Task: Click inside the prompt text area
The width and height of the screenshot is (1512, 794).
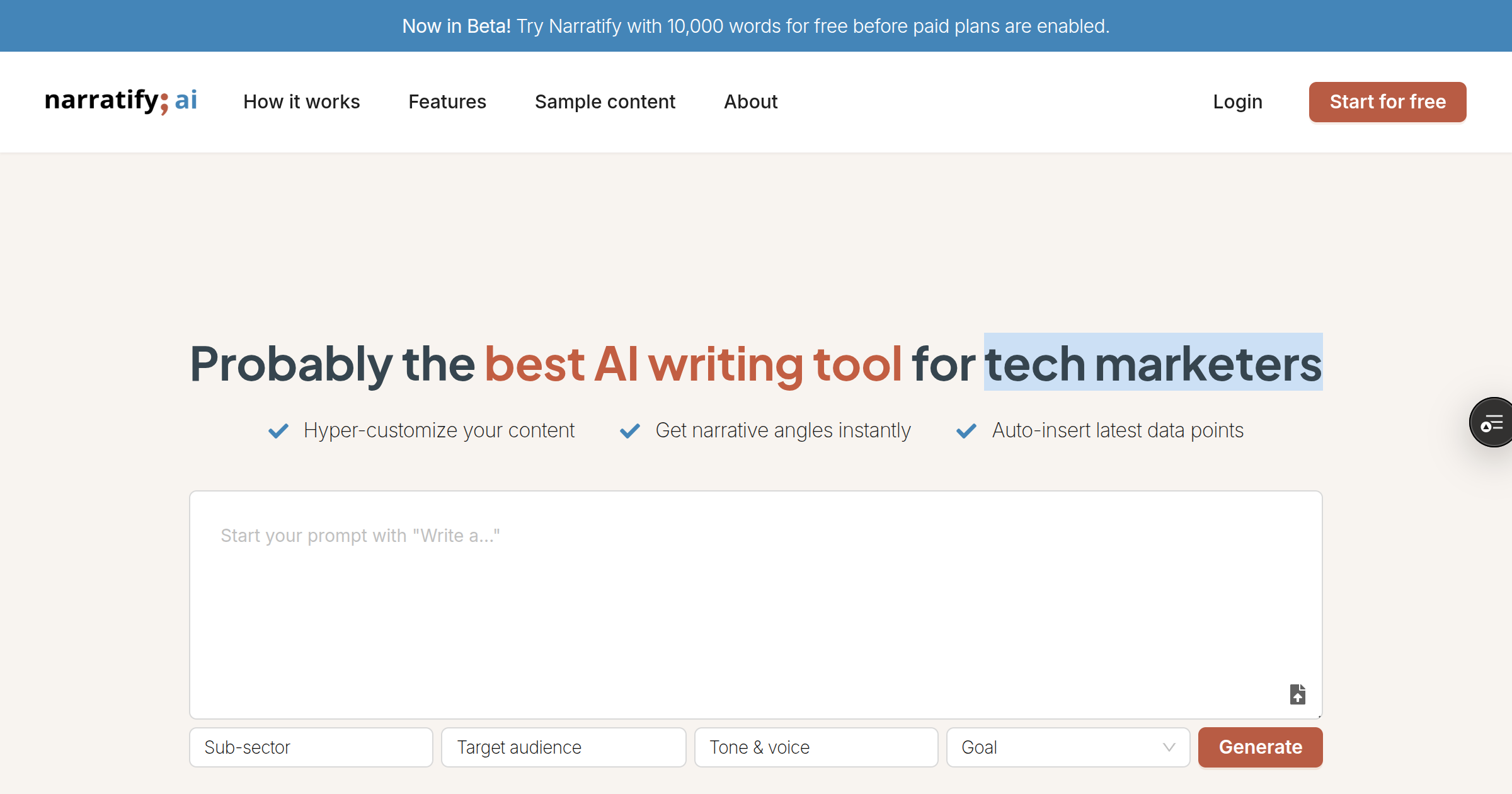Action: [x=755, y=605]
